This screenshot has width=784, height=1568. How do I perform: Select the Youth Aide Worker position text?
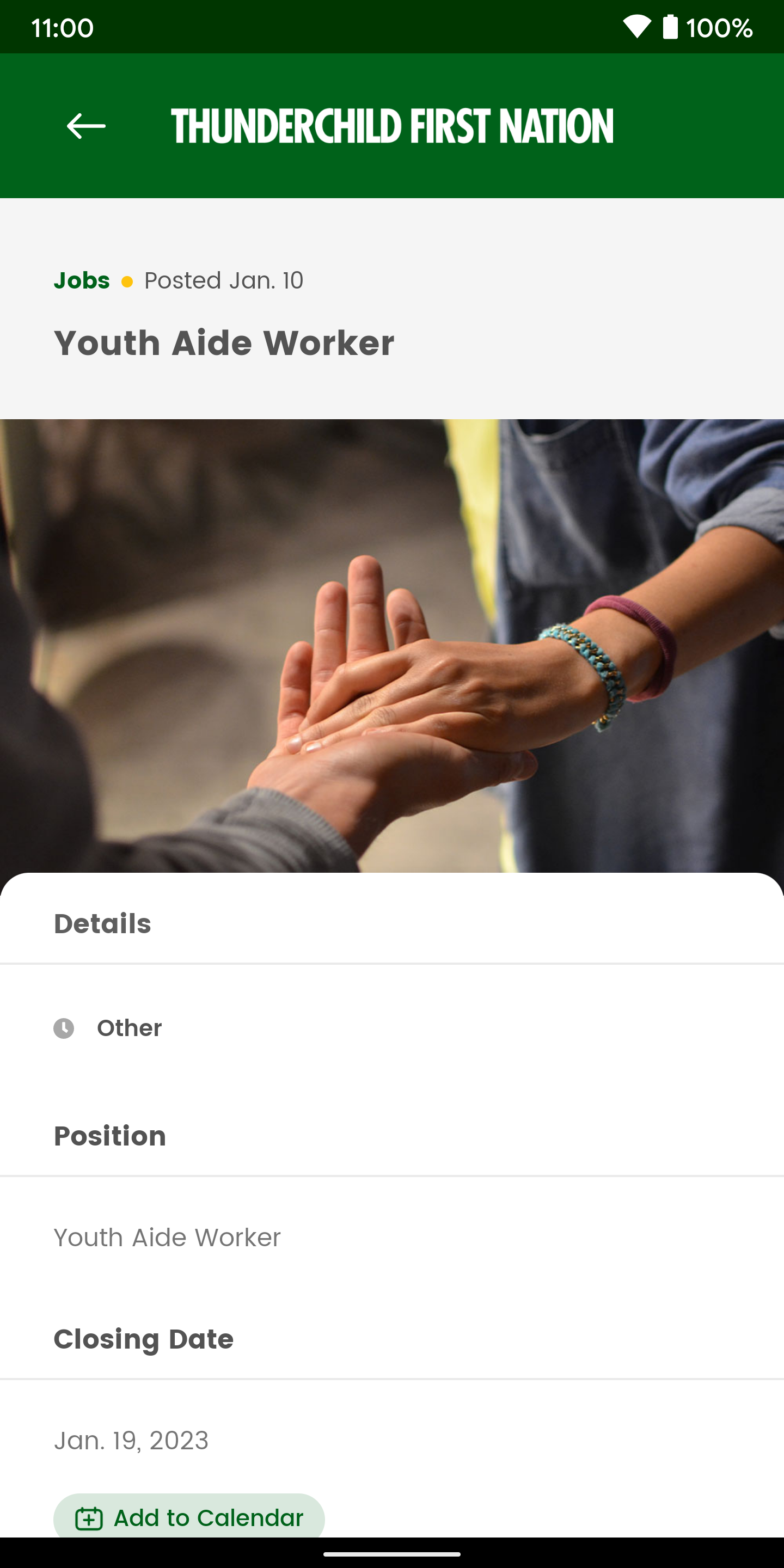pyautogui.click(x=167, y=1238)
